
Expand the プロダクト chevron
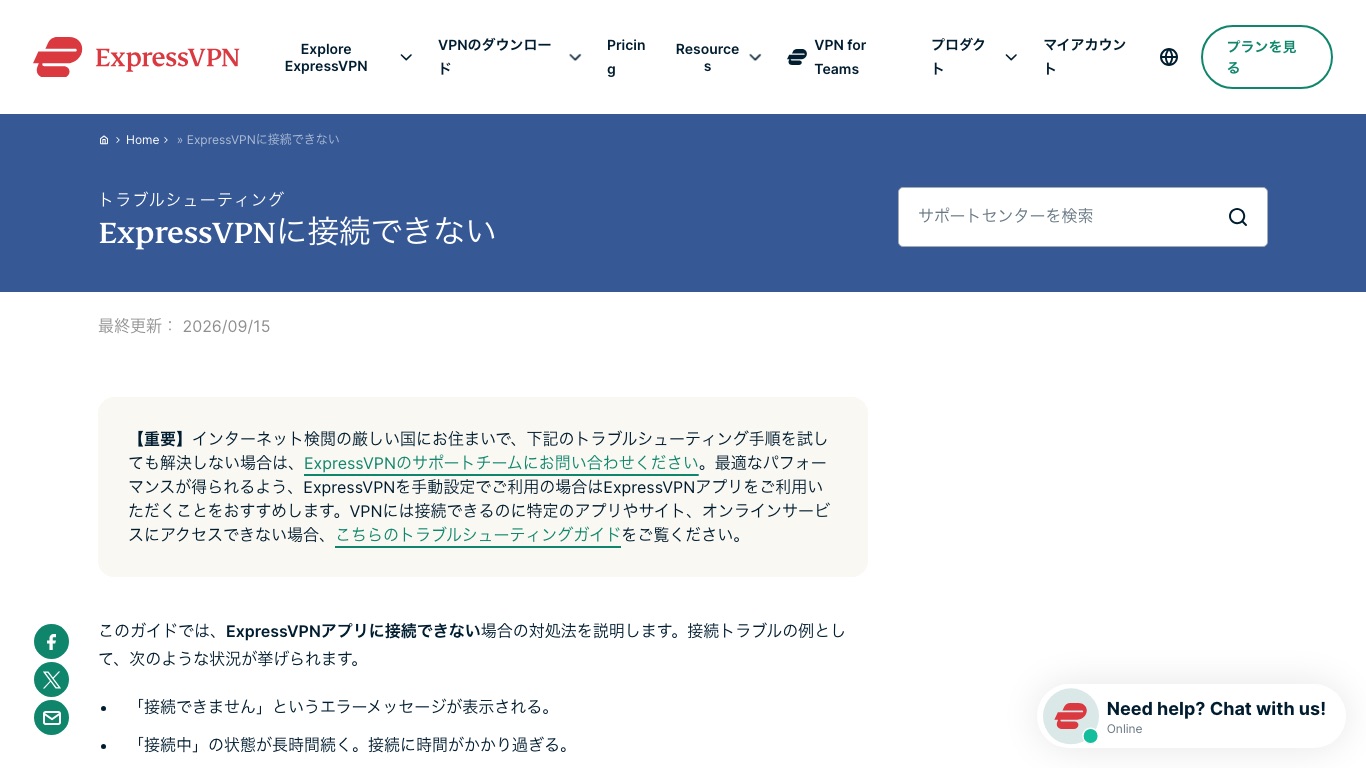tap(1011, 57)
